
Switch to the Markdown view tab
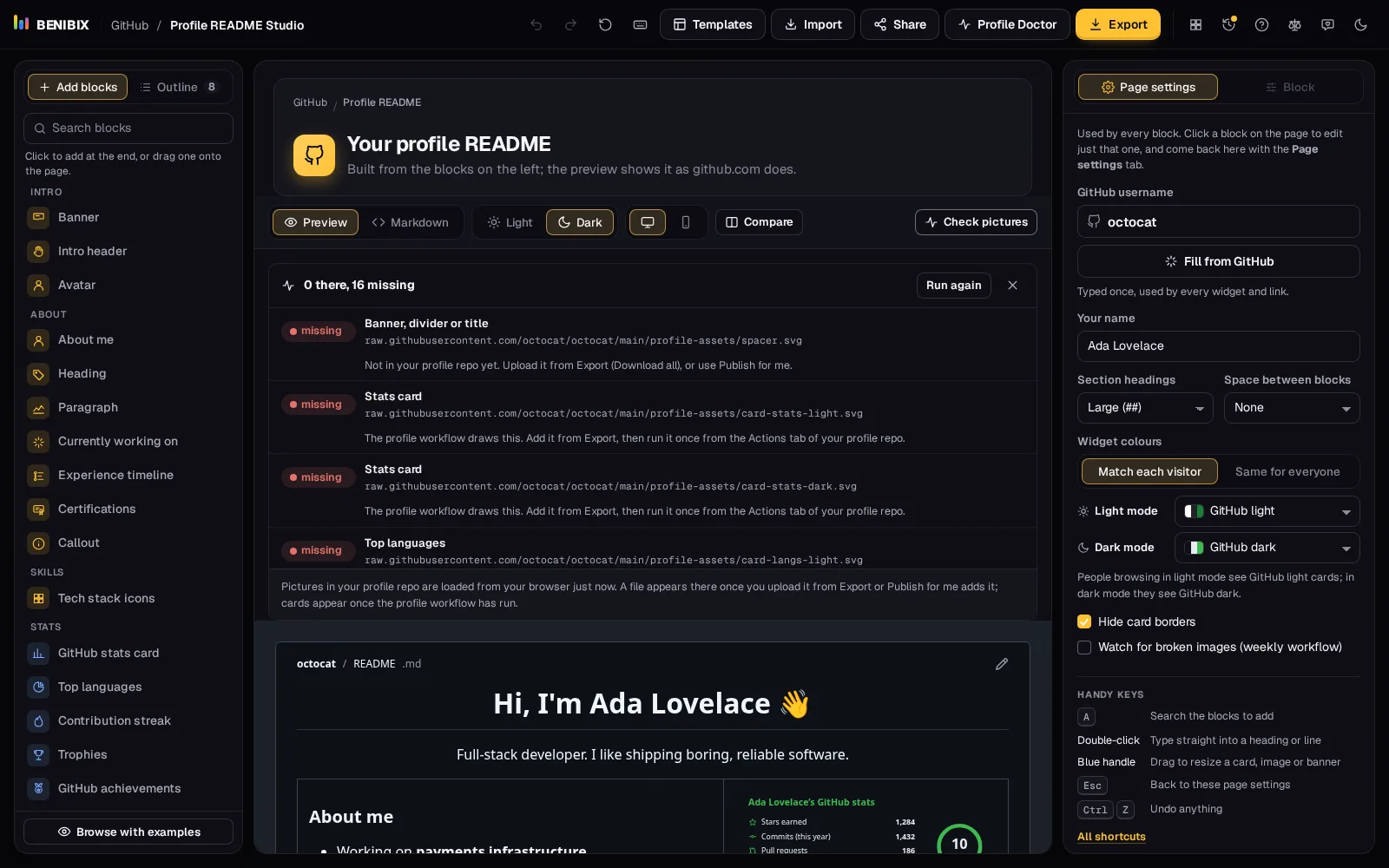410,222
